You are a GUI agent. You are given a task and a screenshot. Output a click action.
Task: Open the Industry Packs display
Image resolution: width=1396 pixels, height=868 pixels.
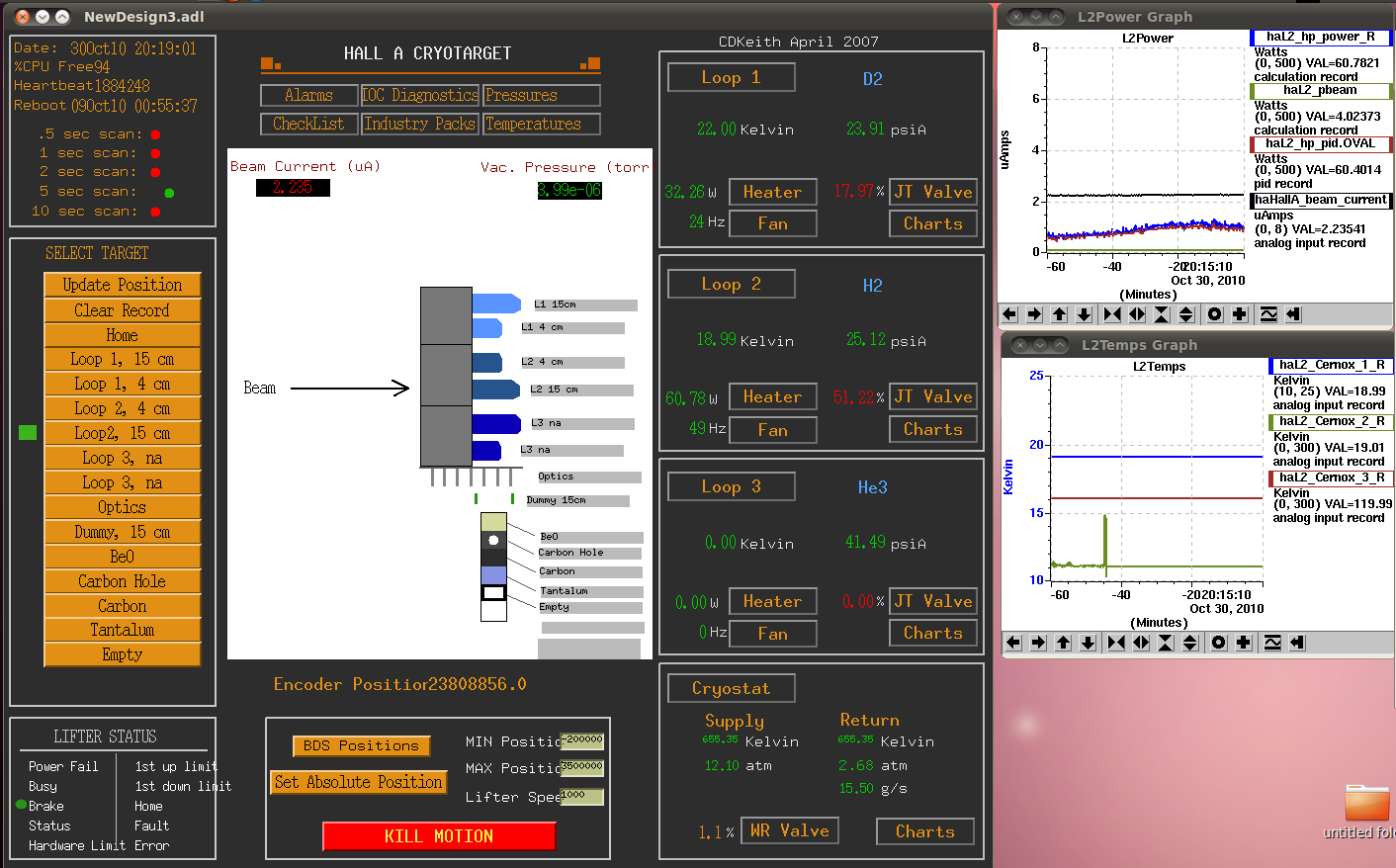coord(420,124)
